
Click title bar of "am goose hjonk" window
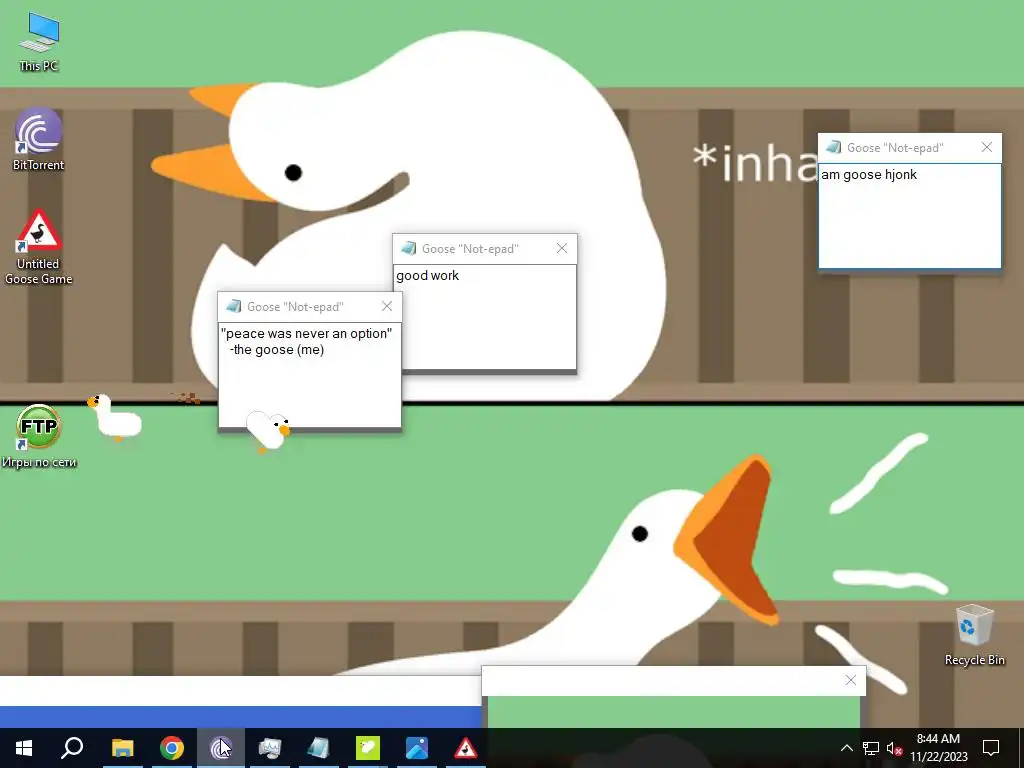point(910,148)
